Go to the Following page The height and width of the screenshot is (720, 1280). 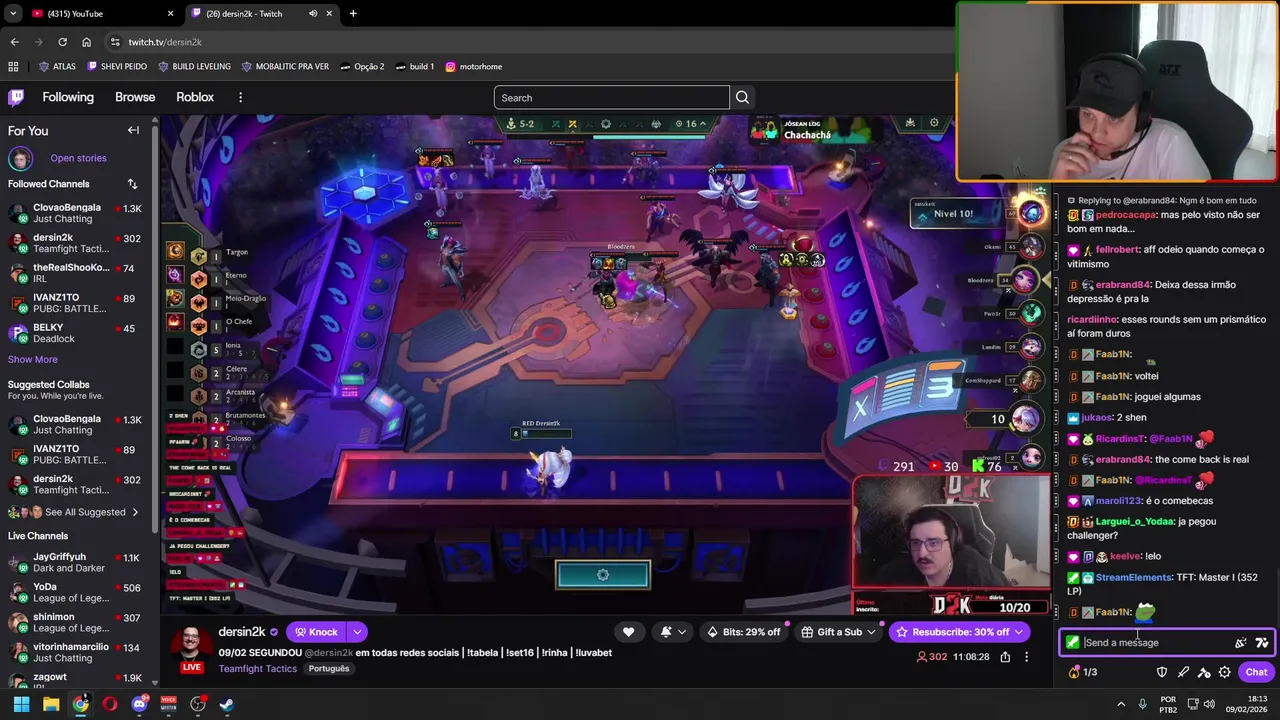68,97
